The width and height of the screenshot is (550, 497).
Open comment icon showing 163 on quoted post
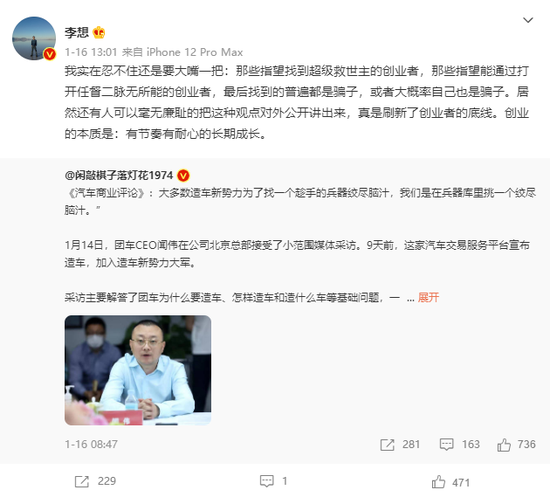pyautogui.click(x=446, y=444)
